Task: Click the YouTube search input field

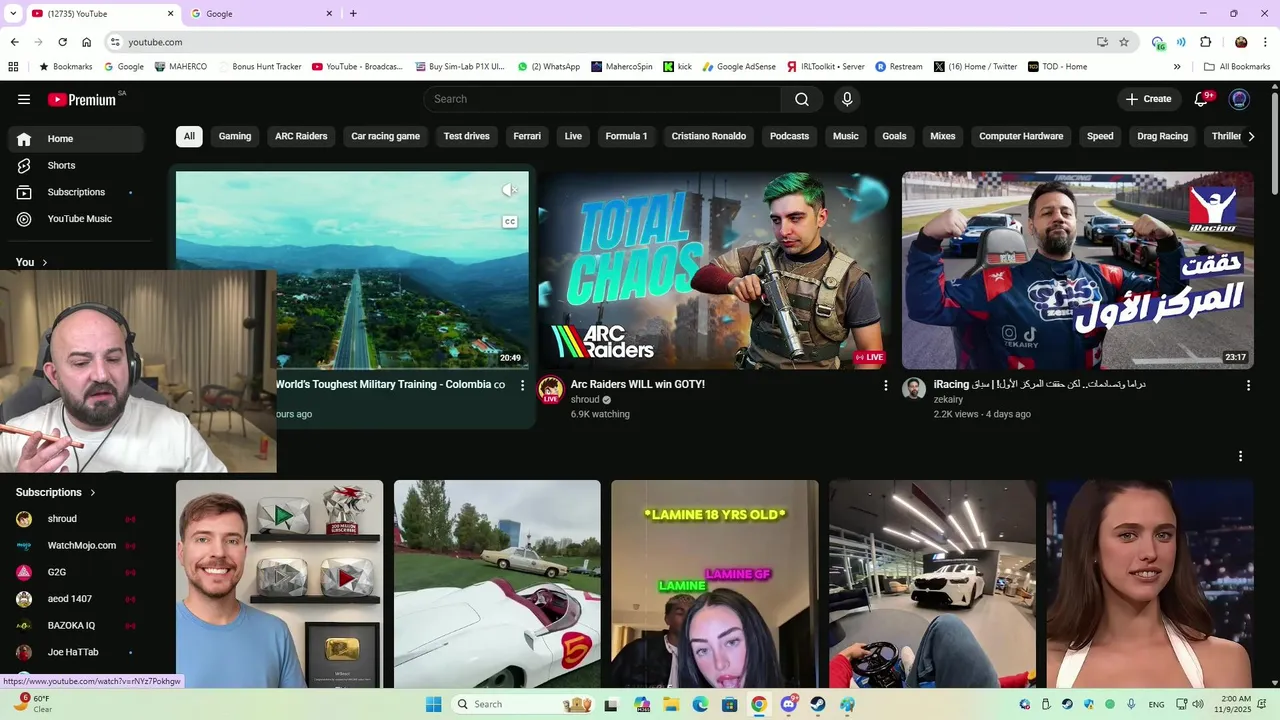Action: [603, 99]
